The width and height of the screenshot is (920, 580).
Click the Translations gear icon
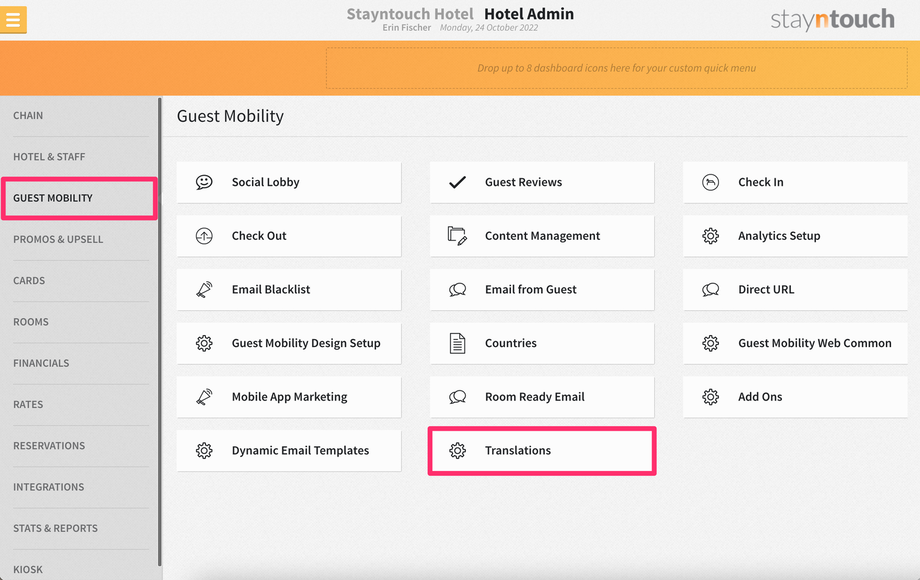pos(458,450)
